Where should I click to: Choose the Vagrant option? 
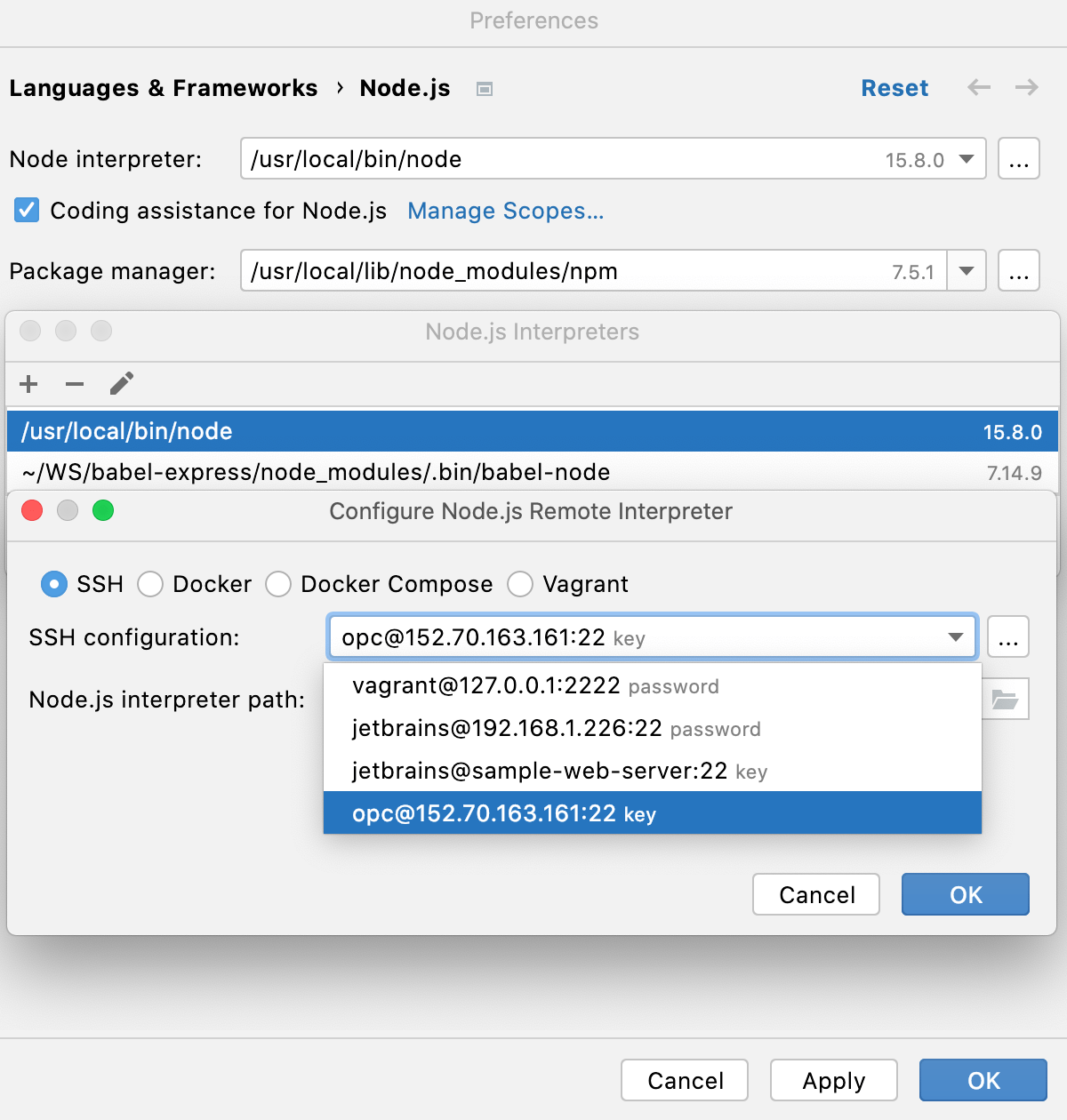click(x=520, y=584)
